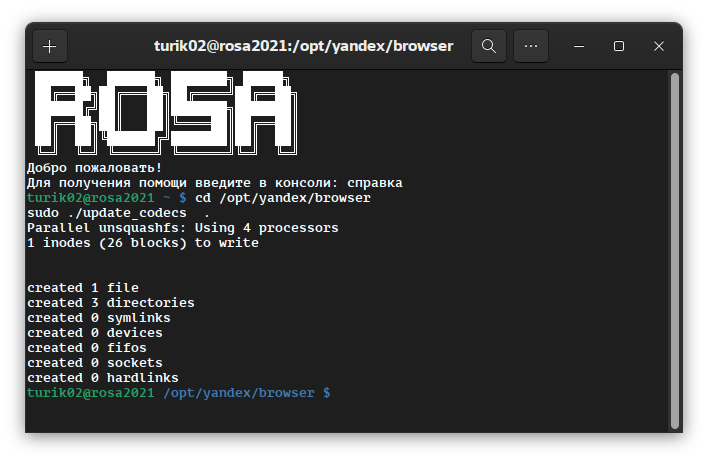The image size is (708, 461).
Task: Click the line 'Для получения помощи введите в консоли: справка'
Action: pyautogui.click(x=214, y=183)
